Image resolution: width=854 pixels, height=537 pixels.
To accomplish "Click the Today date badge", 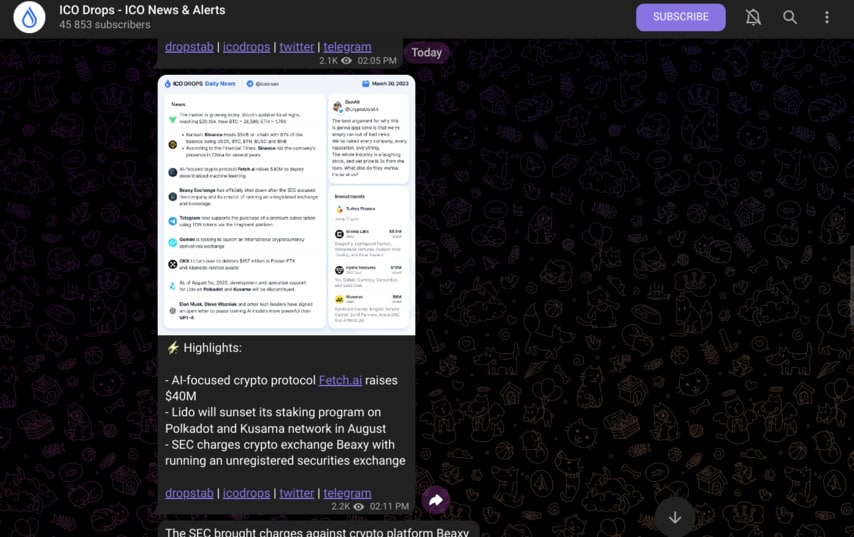I will [x=426, y=53].
